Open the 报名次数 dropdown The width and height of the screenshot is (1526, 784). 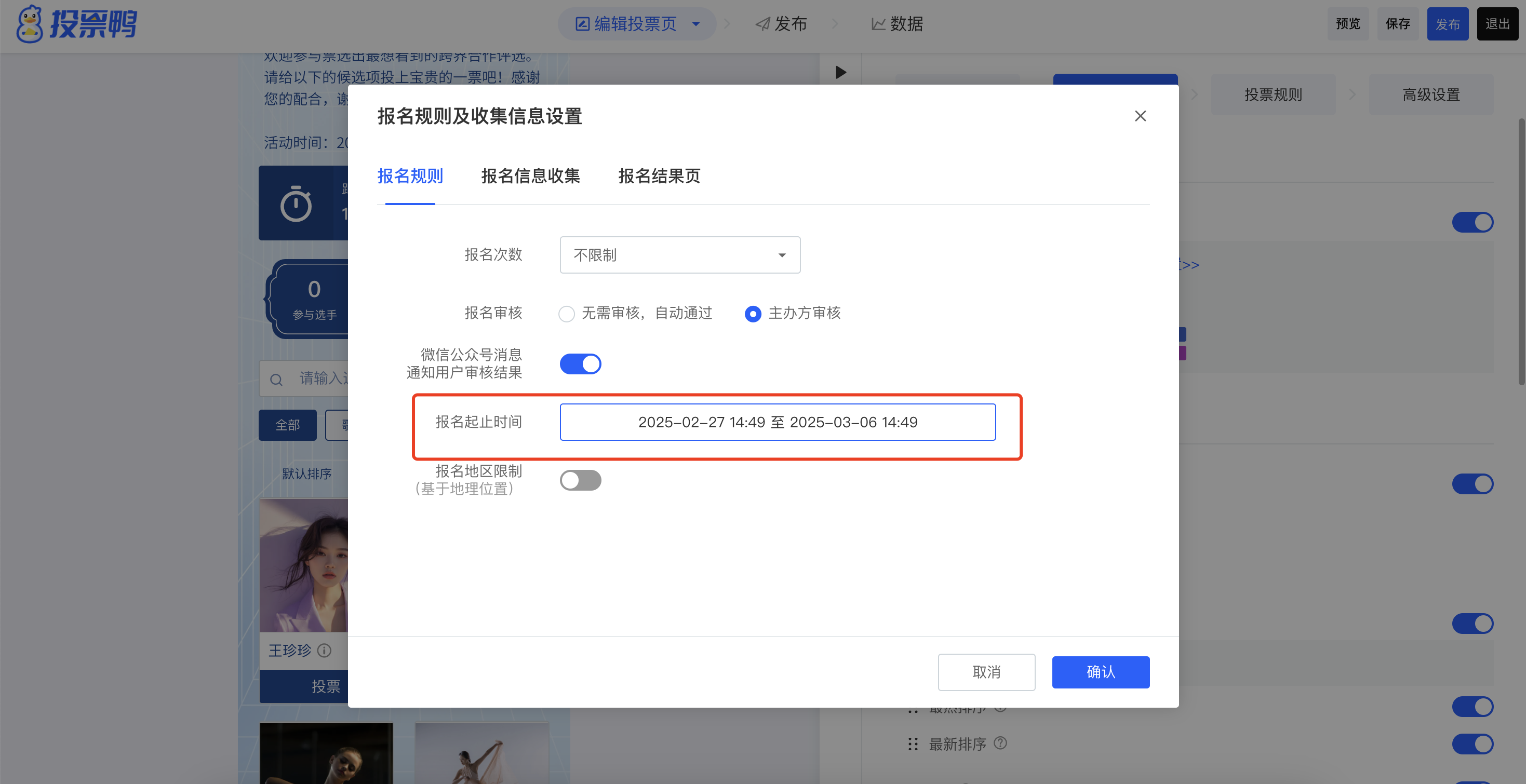pos(679,255)
